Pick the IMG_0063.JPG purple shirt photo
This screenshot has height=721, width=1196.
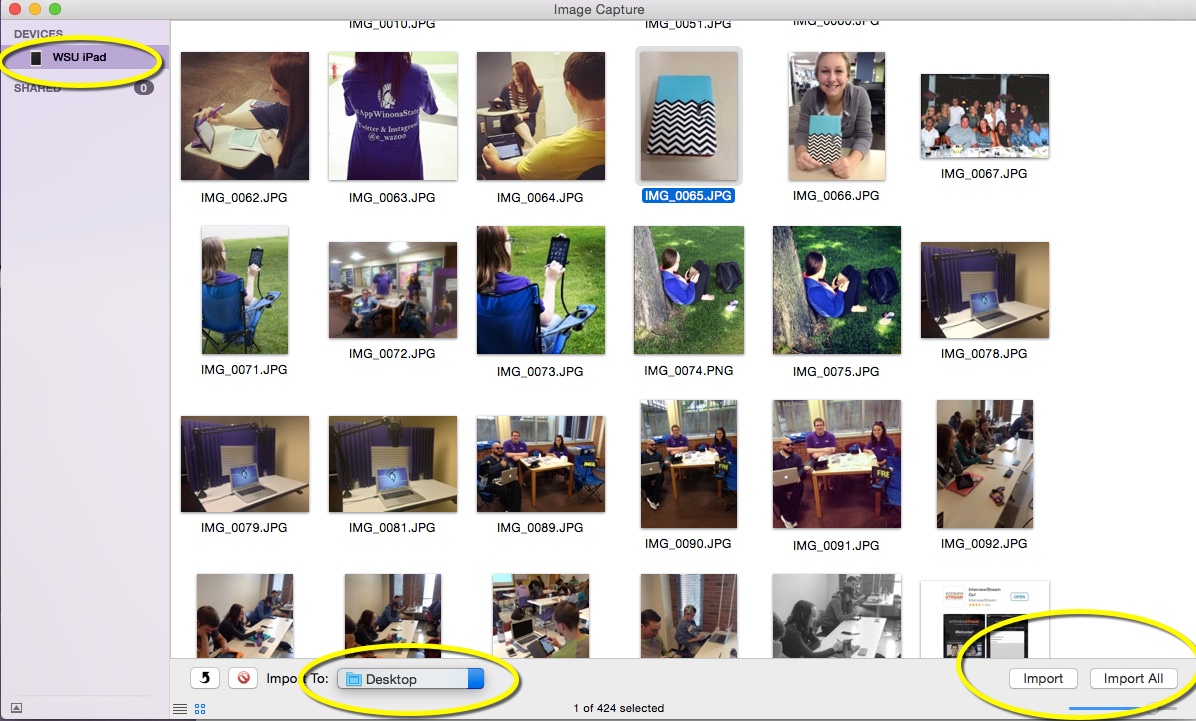392,116
